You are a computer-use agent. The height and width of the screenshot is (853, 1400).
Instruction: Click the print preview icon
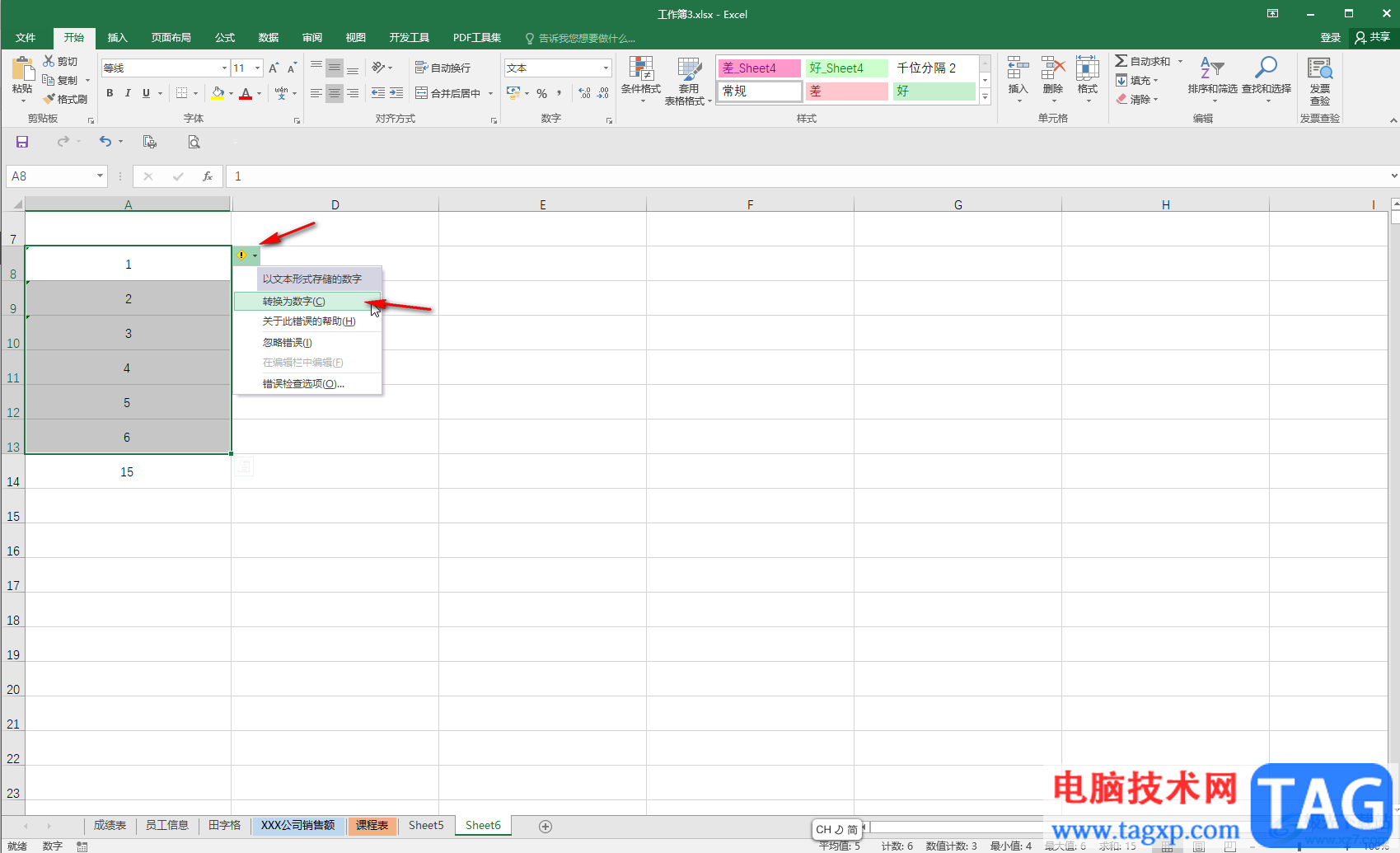pyautogui.click(x=194, y=142)
